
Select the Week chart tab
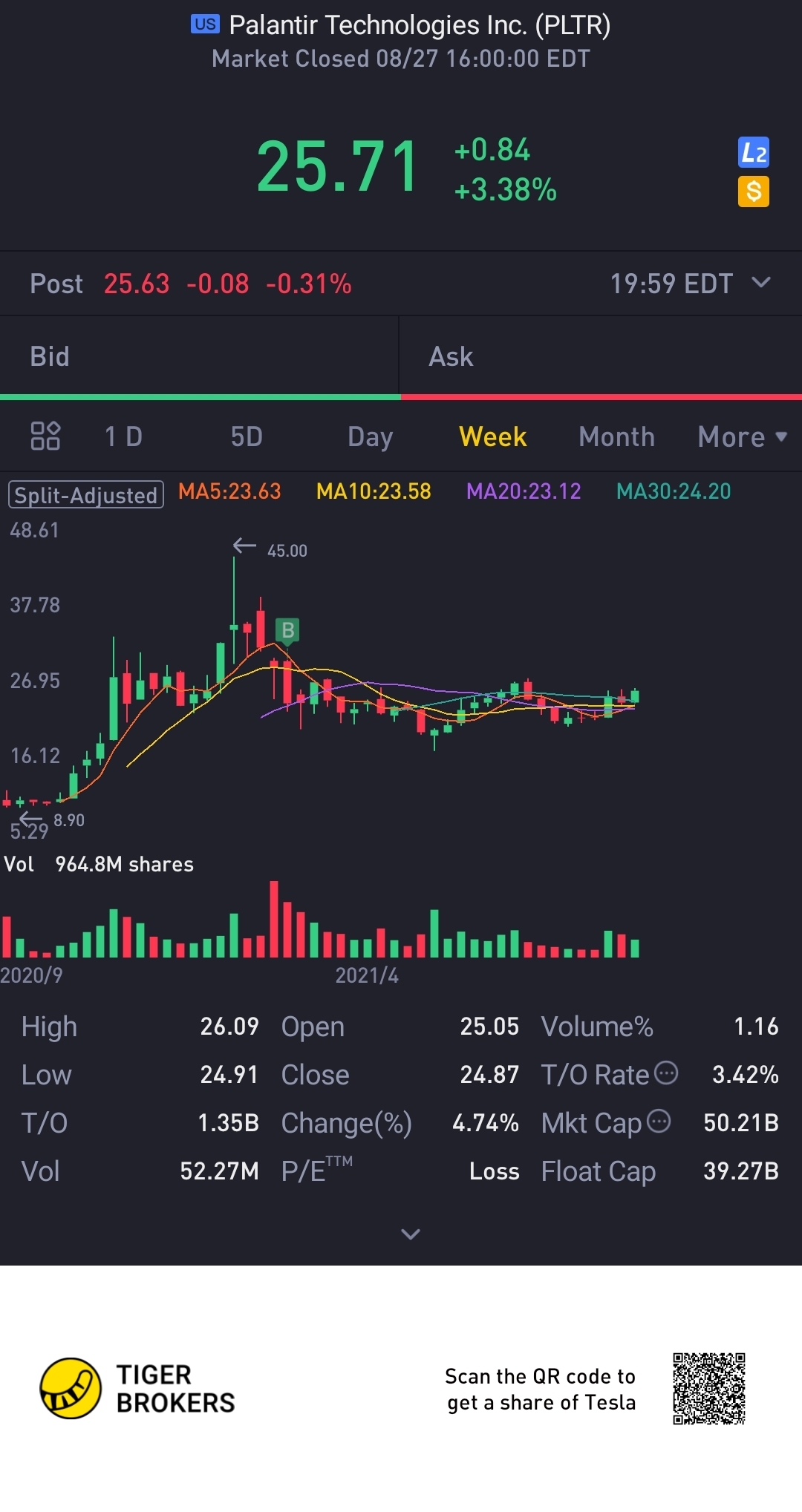tap(493, 437)
